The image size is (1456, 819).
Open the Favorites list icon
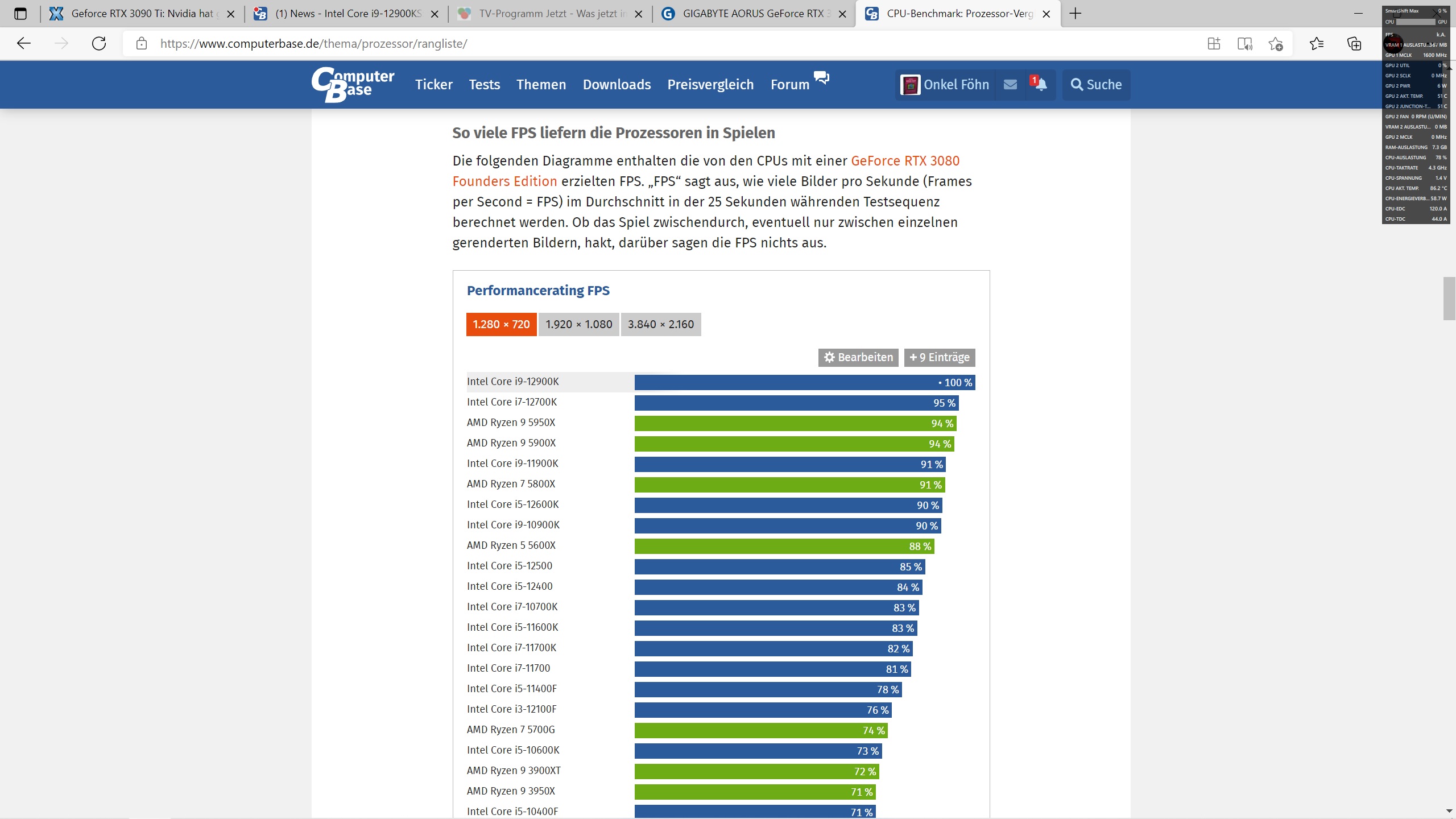1316,44
